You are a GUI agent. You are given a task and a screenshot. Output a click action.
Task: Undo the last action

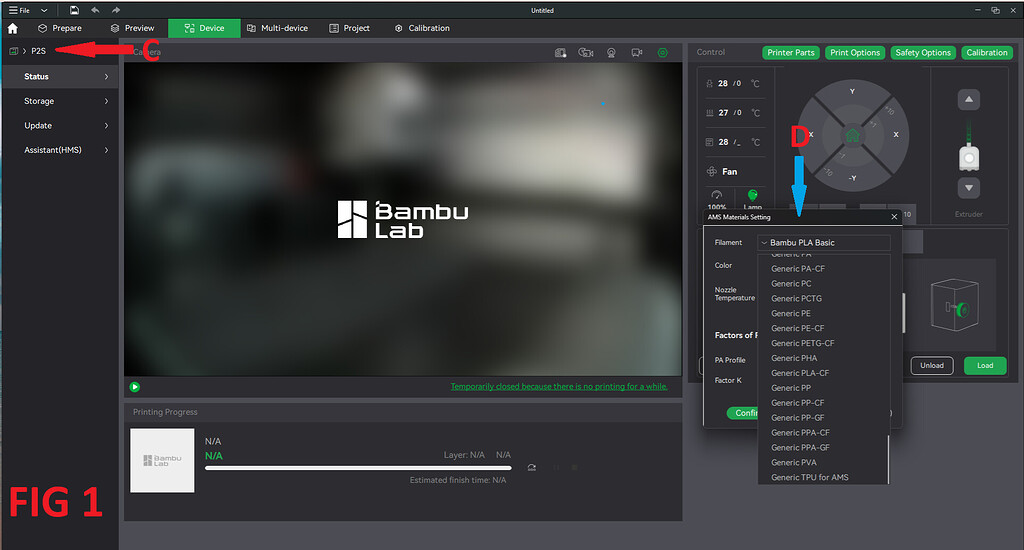pyautogui.click(x=95, y=10)
